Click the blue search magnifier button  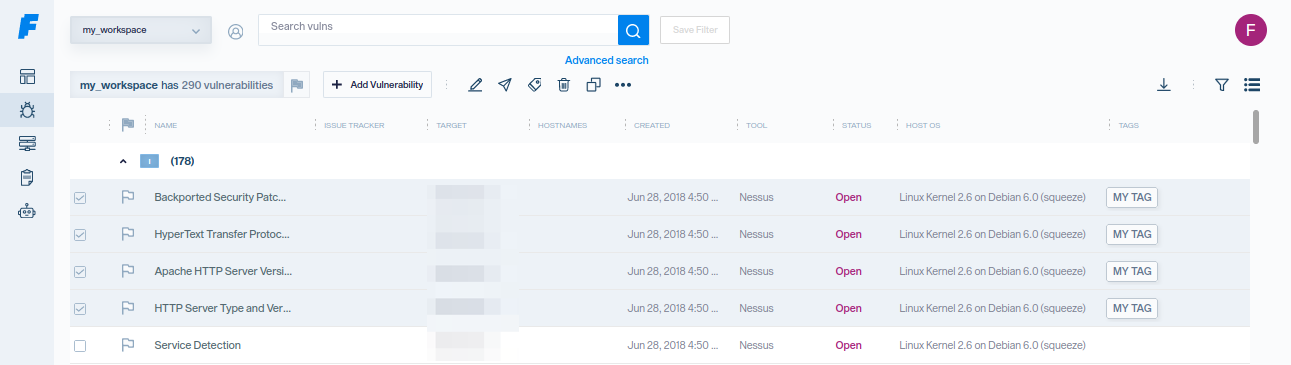click(x=633, y=30)
